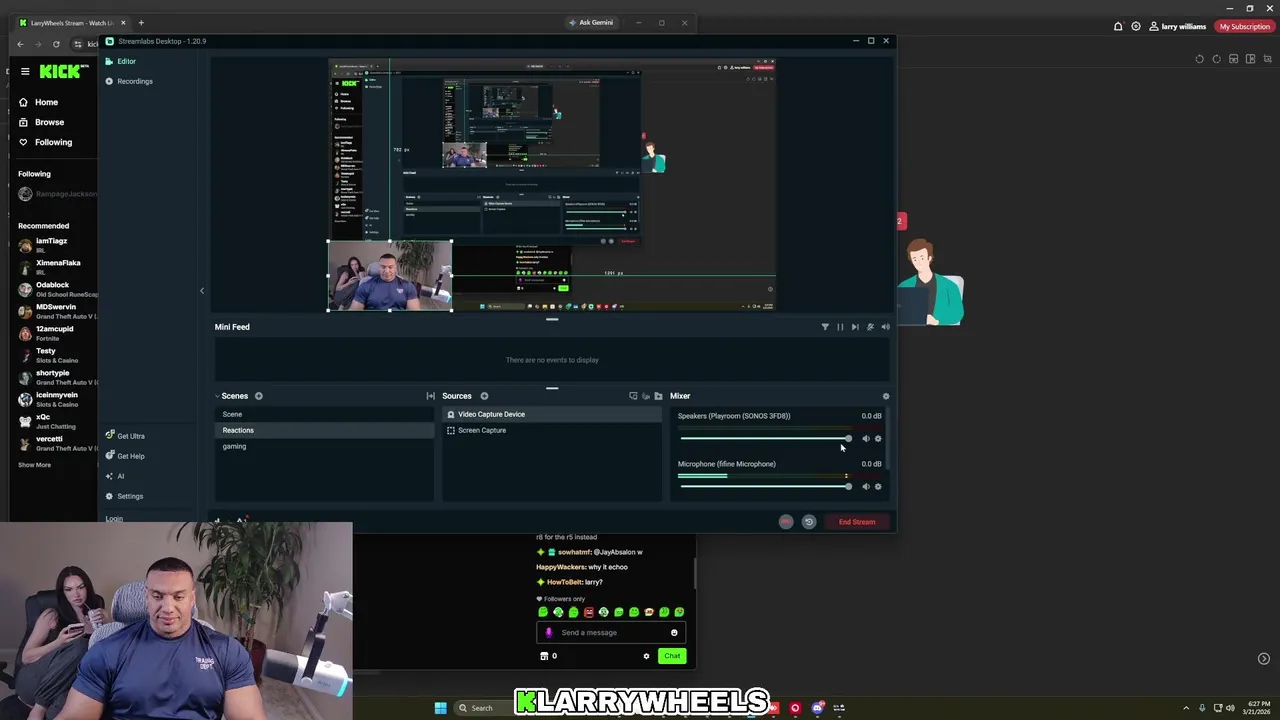Open a new browser tab with plus
Viewport: 1280px width, 720px height.
141,22
